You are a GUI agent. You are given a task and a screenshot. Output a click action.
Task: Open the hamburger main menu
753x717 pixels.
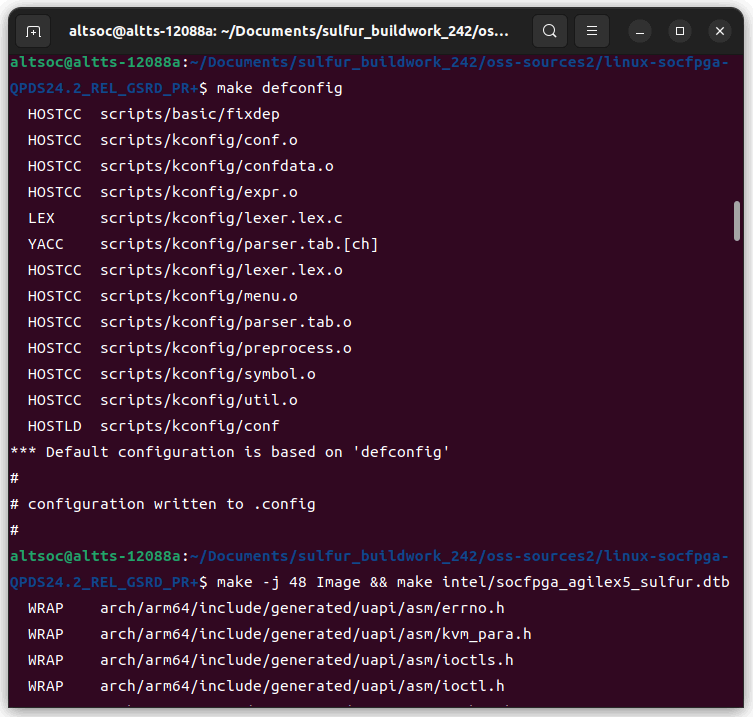click(593, 31)
